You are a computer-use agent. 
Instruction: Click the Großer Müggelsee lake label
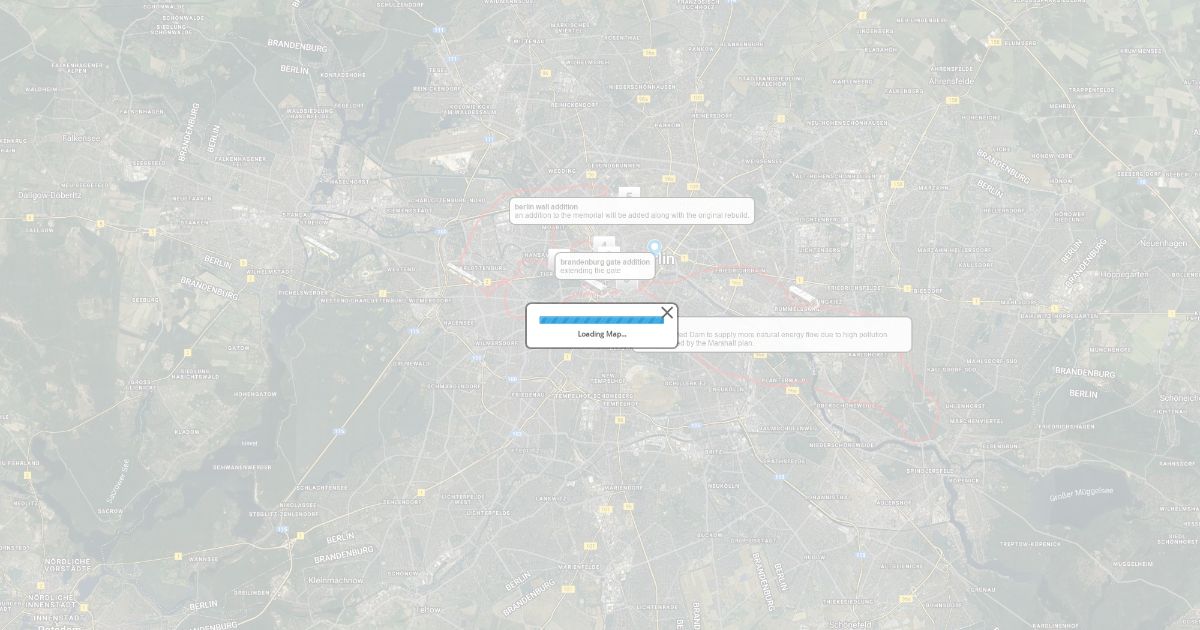pos(1082,493)
